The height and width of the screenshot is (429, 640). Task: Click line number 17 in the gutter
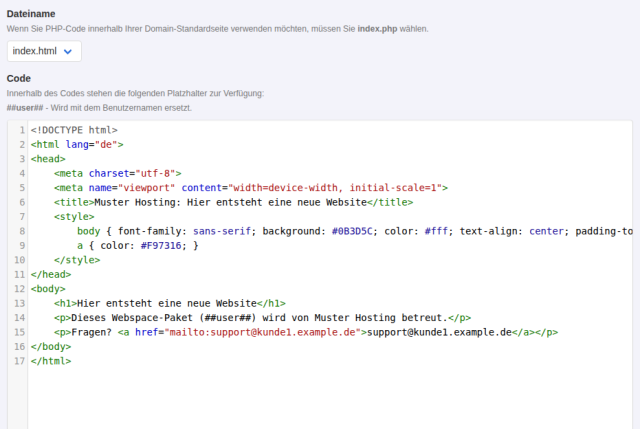(20, 361)
